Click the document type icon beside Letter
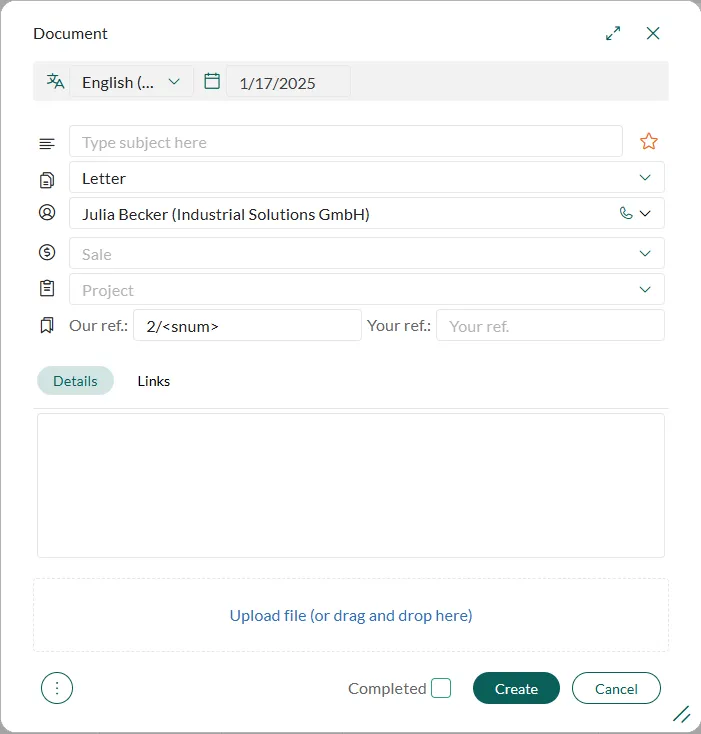This screenshot has width=701, height=734. [46, 179]
